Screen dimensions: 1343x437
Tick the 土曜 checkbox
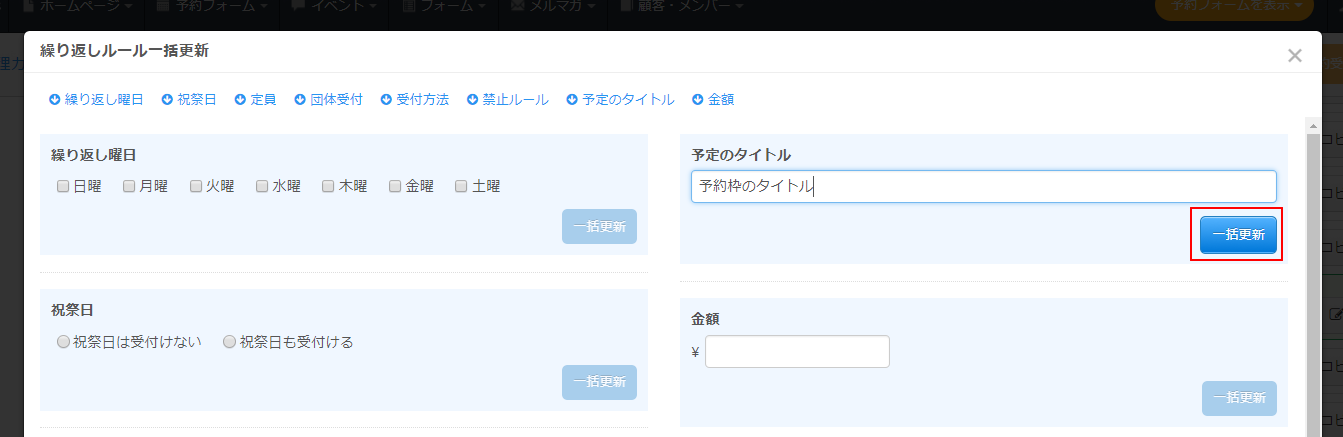tap(461, 186)
